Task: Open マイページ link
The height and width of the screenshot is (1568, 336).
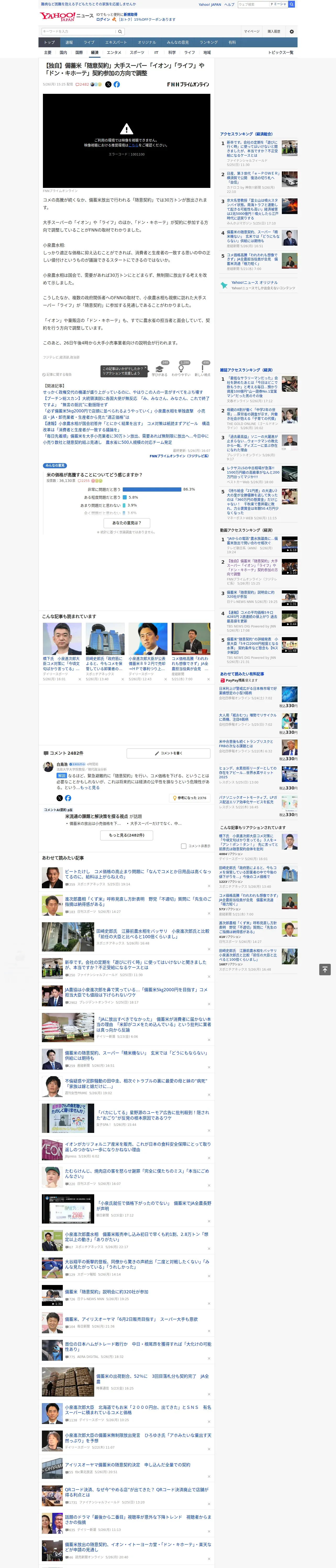Action: click(252, 32)
